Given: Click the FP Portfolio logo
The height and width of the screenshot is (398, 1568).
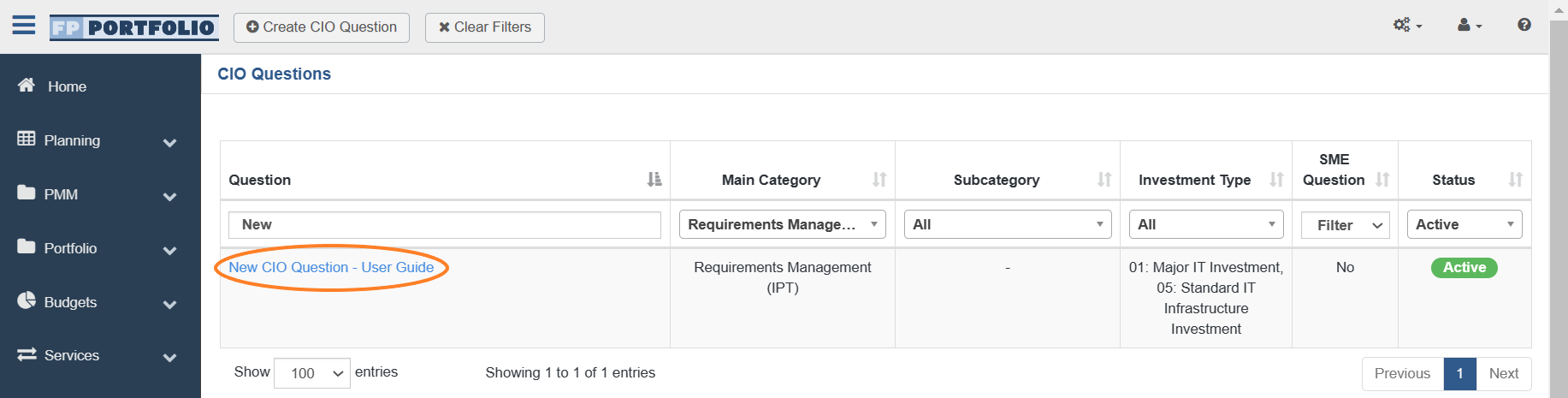Looking at the screenshot, I should pyautogui.click(x=133, y=27).
